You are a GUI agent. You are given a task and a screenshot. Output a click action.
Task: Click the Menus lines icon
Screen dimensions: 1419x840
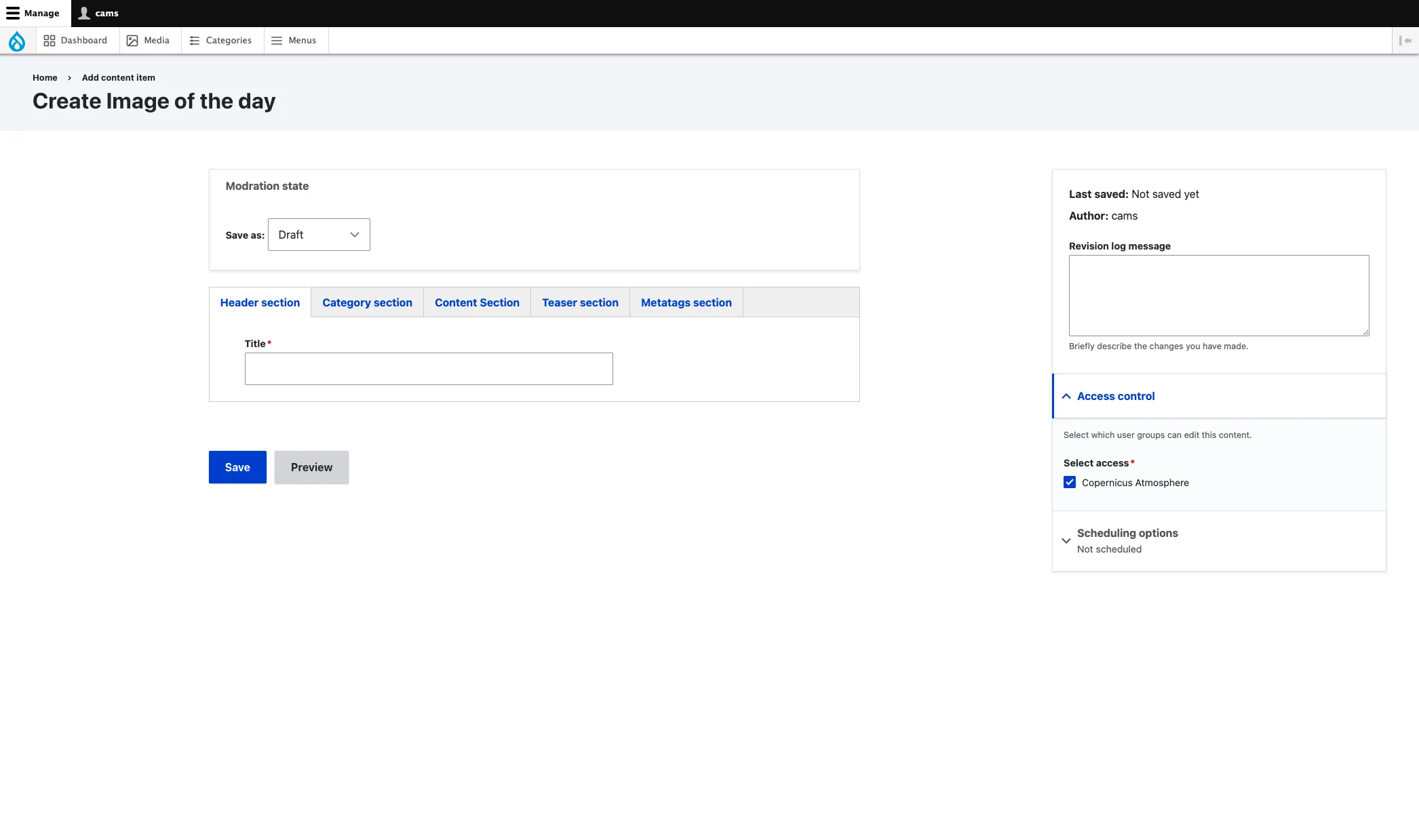tap(277, 41)
